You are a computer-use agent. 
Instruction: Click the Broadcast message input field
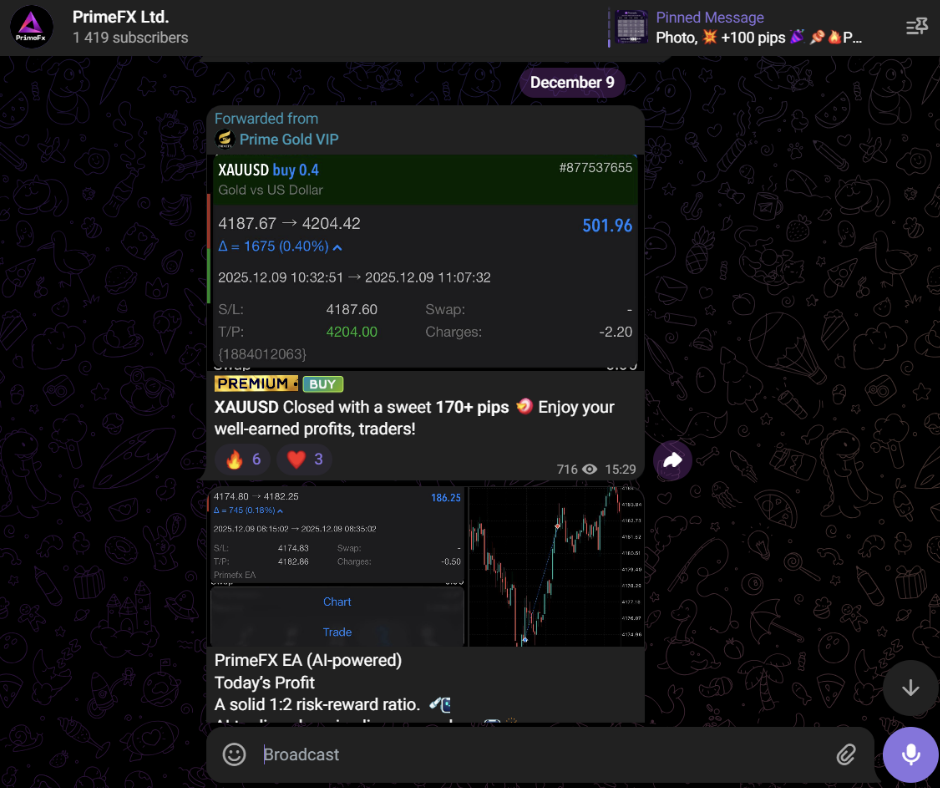coord(450,754)
